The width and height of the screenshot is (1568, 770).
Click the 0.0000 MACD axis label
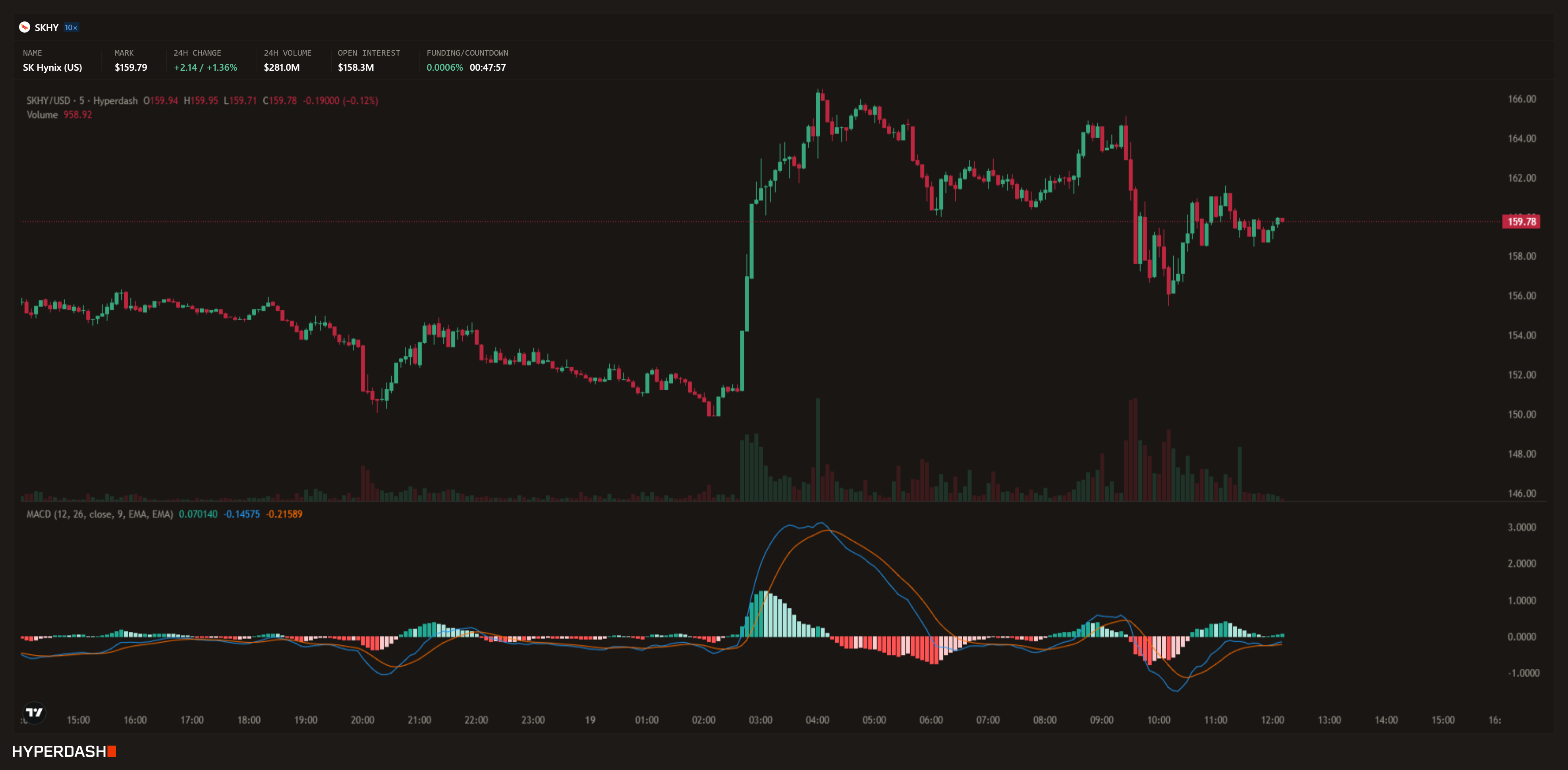(1522, 637)
